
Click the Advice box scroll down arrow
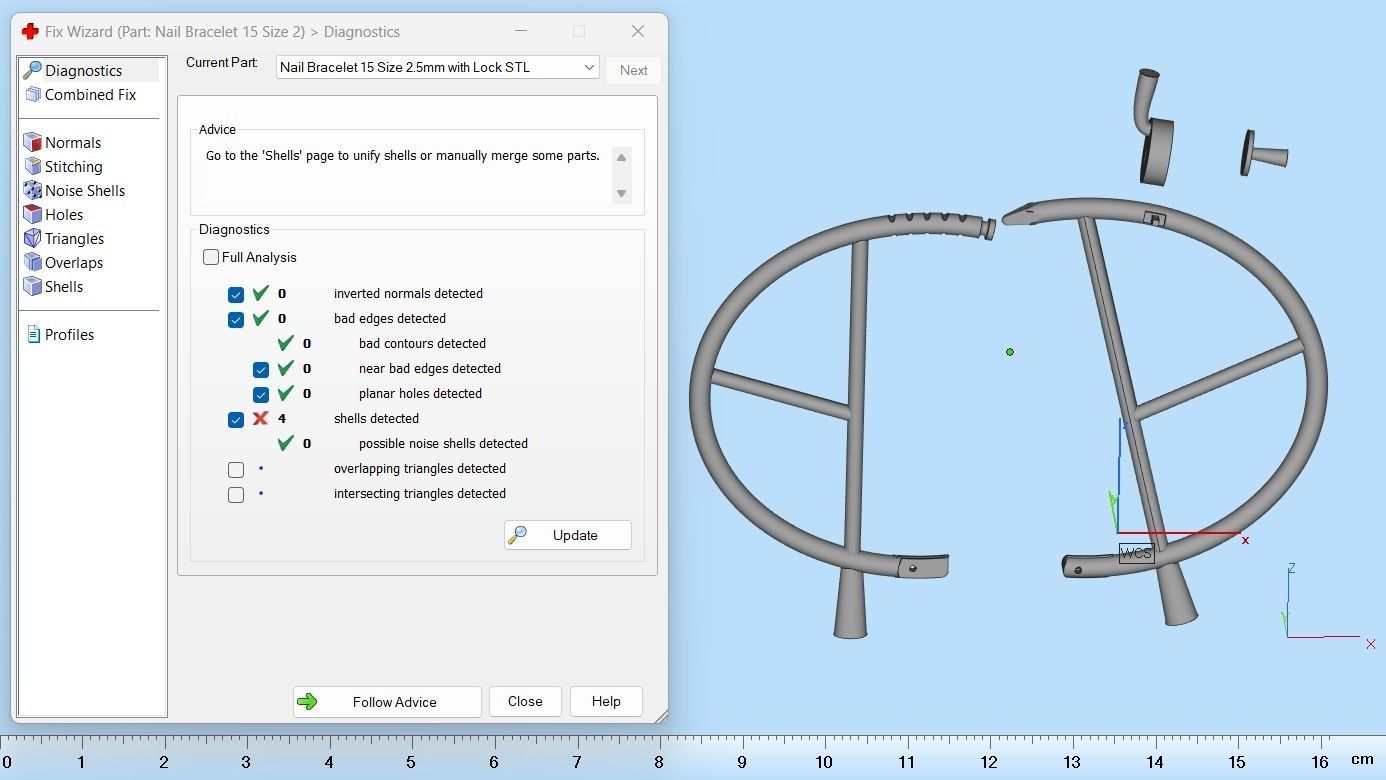[621, 193]
